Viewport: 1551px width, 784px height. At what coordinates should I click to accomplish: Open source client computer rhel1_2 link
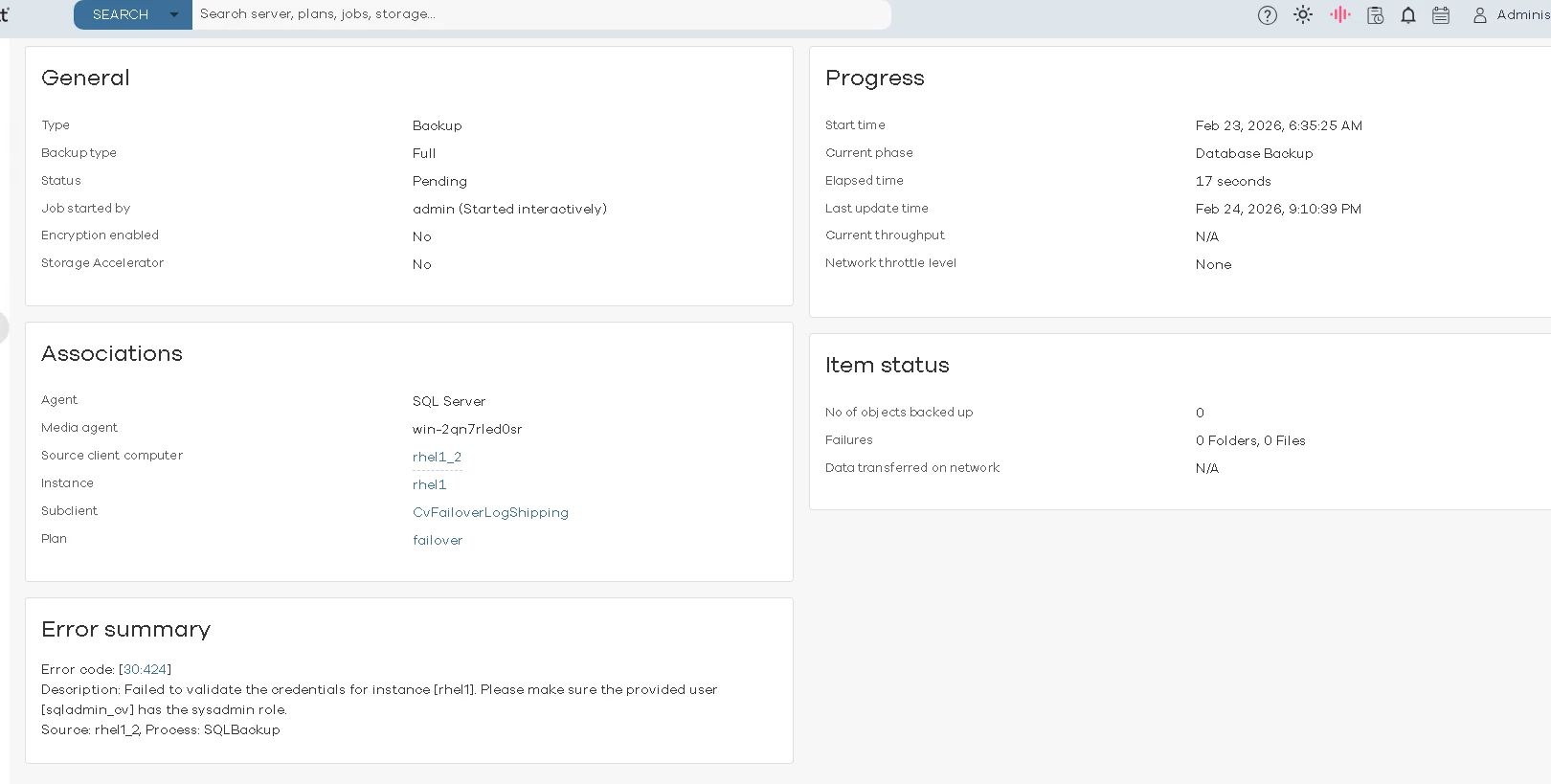pyautogui.click(x=437, y=458)
